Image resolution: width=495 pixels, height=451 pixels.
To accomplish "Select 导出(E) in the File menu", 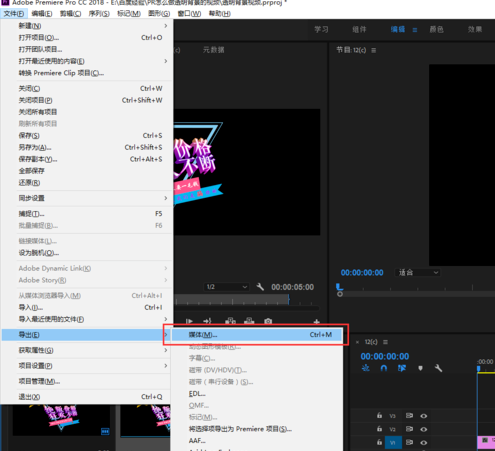I will [87, 335].
